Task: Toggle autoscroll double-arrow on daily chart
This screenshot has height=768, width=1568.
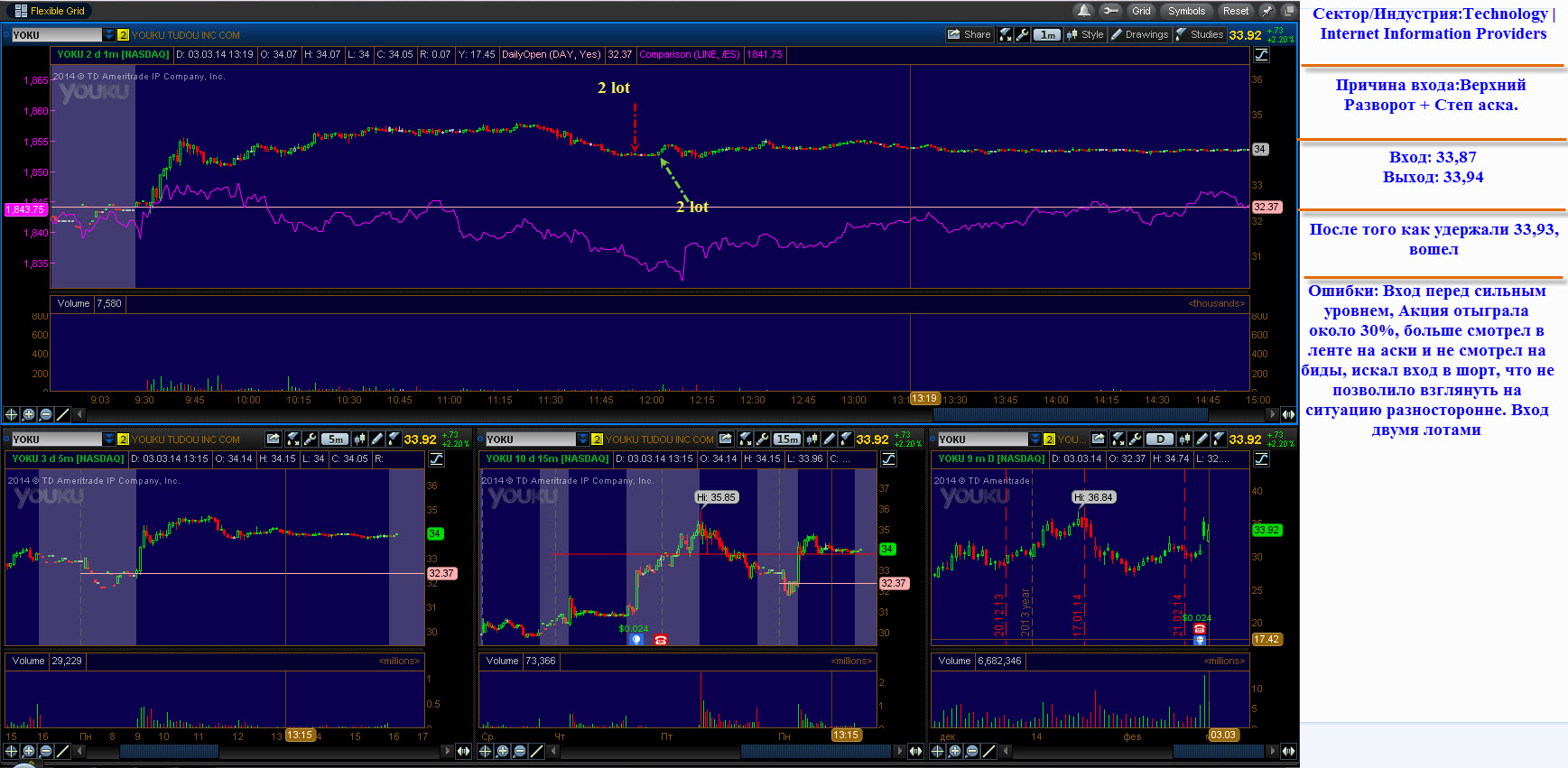Action: (1288, 751)
